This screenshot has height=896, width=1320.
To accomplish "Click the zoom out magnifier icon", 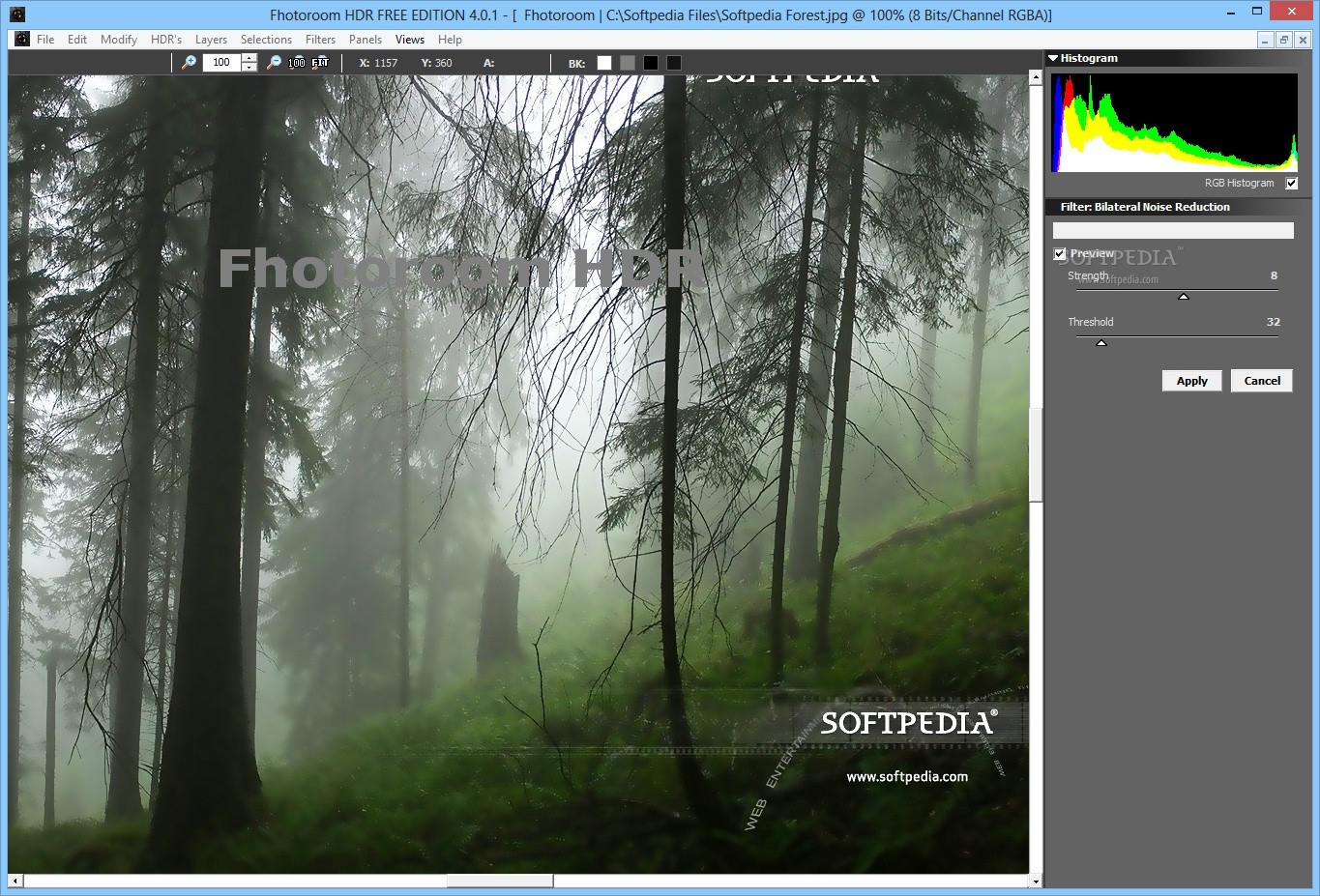I will 274,63.
